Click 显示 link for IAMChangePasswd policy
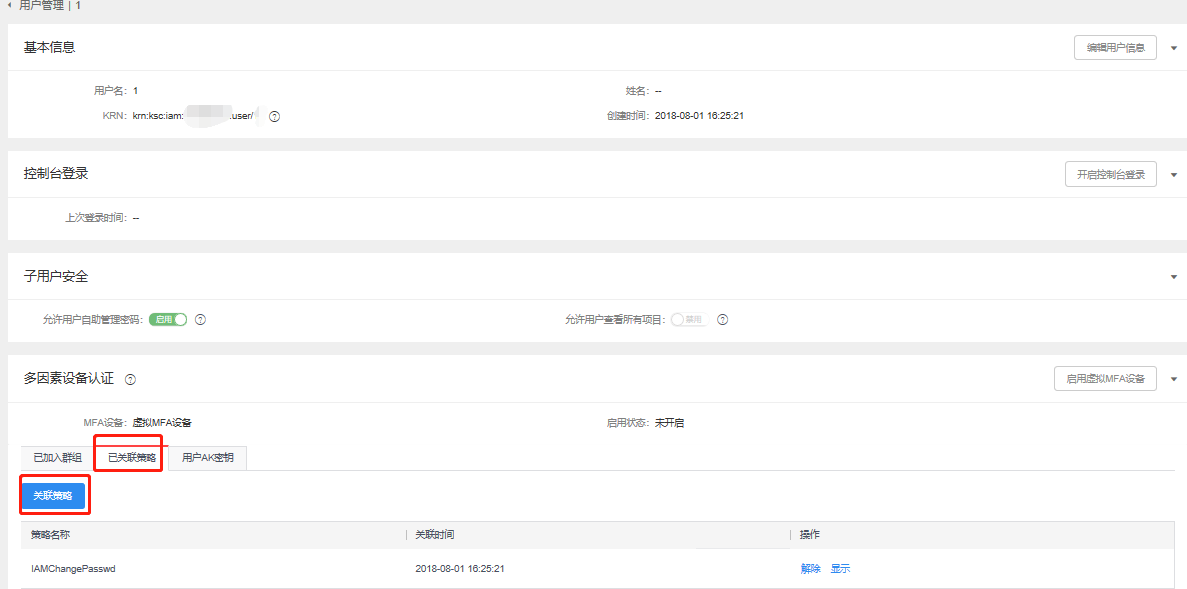This screenshot has width=1187, height=589. pyautogui.click(x=840, y=569)
